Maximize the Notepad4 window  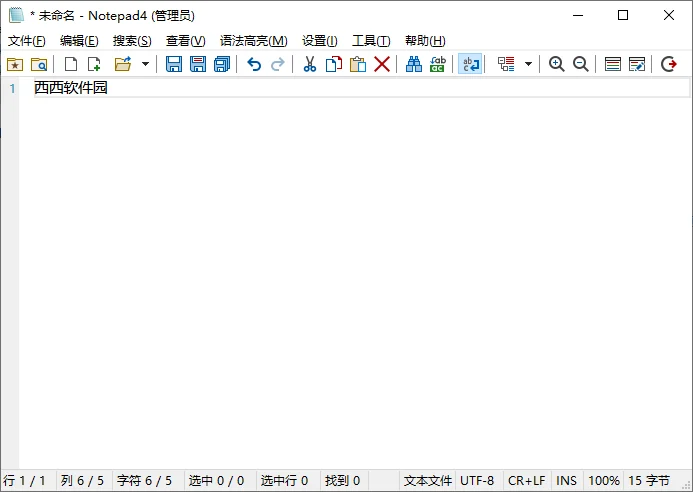623,15
